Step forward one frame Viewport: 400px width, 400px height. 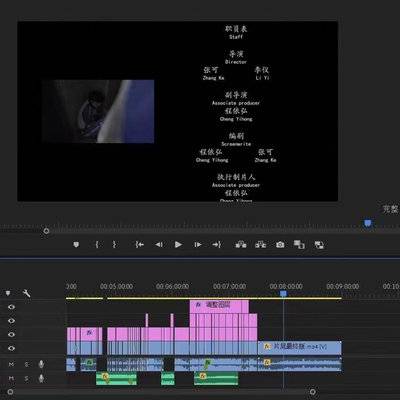(198, 245)
